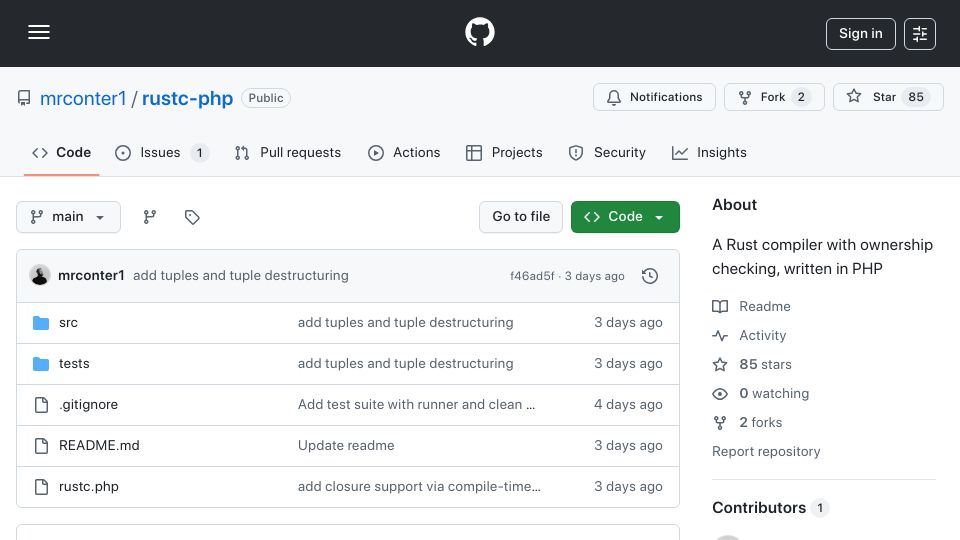960x540 pixels.
Task: Open the tests folder
Action: [74, 364]
